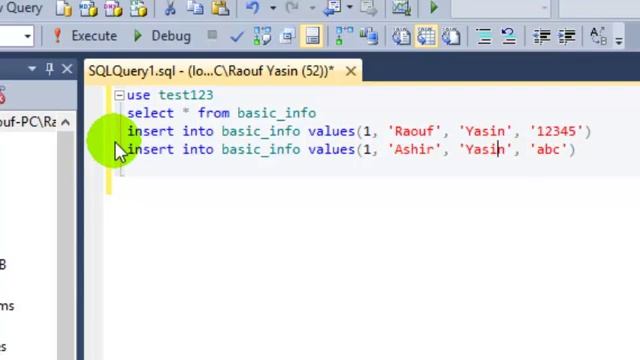This screenshot has width=640, height=360.
Task: Toggle Include Client Statistics icon
Action: click(x=369, y=36)
